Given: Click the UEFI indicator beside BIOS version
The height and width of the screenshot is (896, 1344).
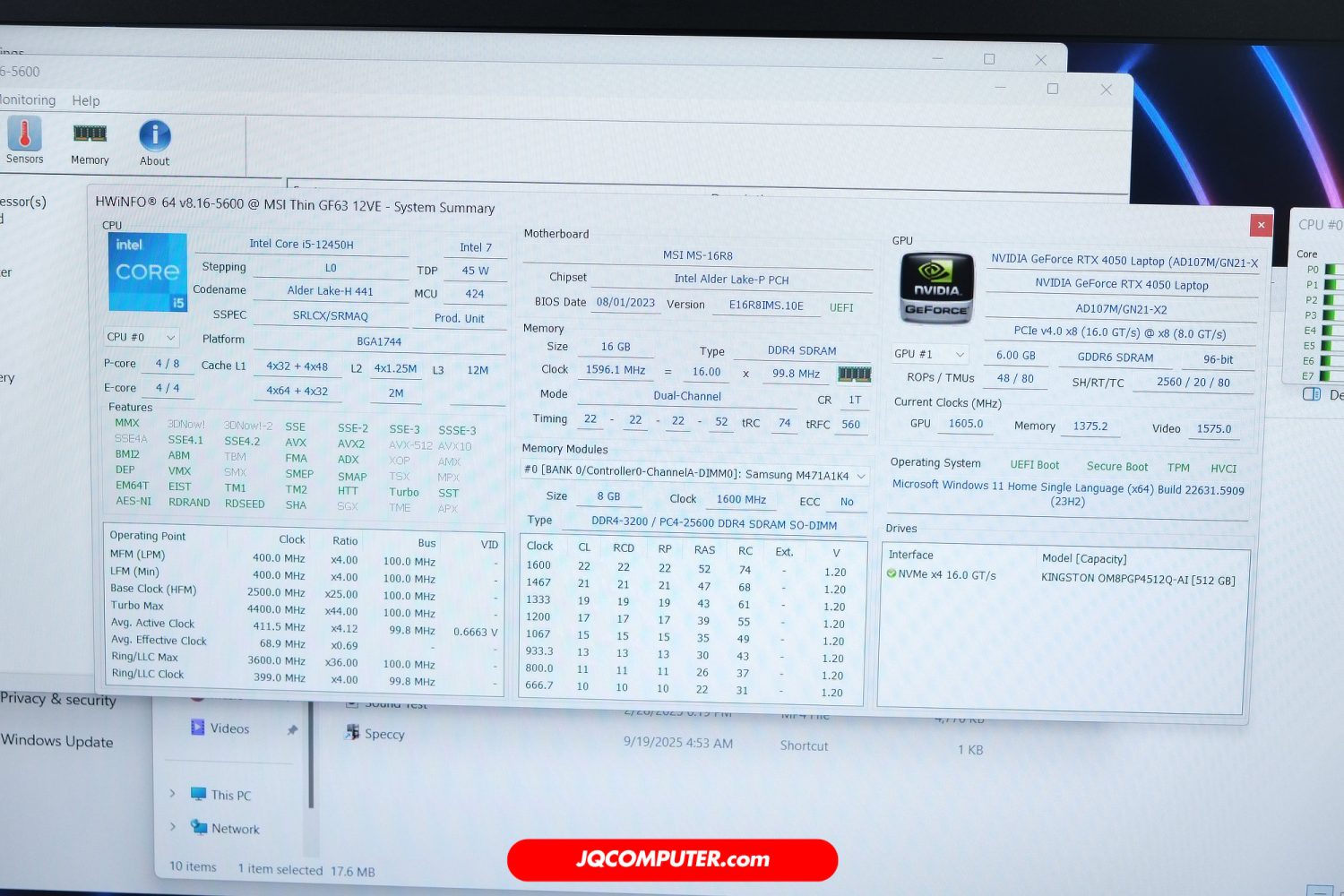Looking at the screenshot, I should point(841,307).
